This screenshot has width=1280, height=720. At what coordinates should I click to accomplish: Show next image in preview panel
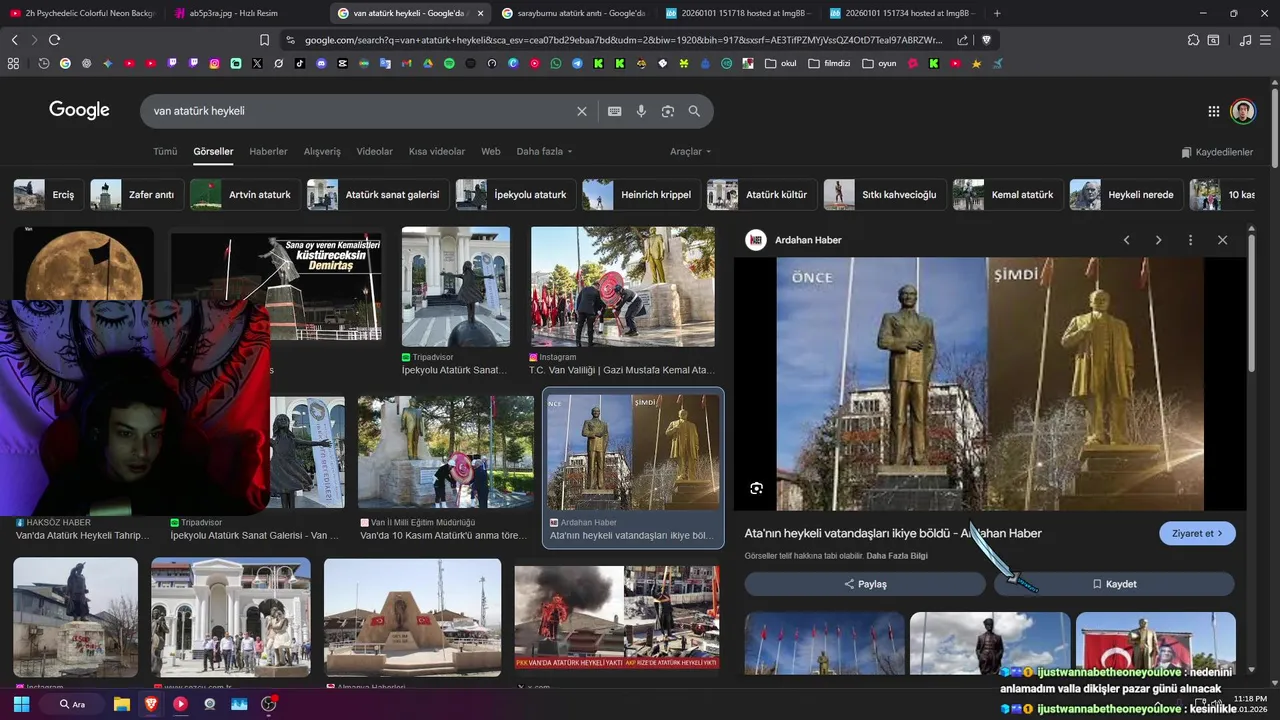click(x=1158, y=240)
